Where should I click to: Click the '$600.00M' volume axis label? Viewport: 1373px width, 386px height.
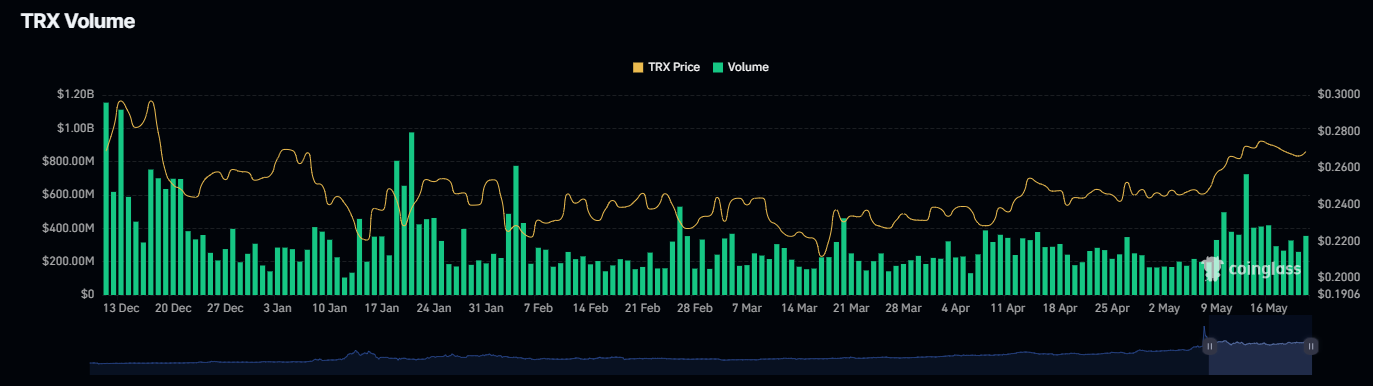69,194
